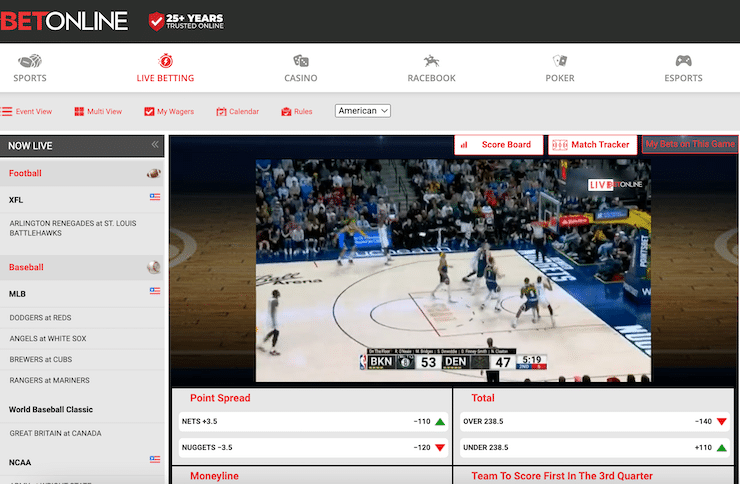Expand the NCAA league
The width and height of the screenshot is (740, 484).
click(82, 462)
